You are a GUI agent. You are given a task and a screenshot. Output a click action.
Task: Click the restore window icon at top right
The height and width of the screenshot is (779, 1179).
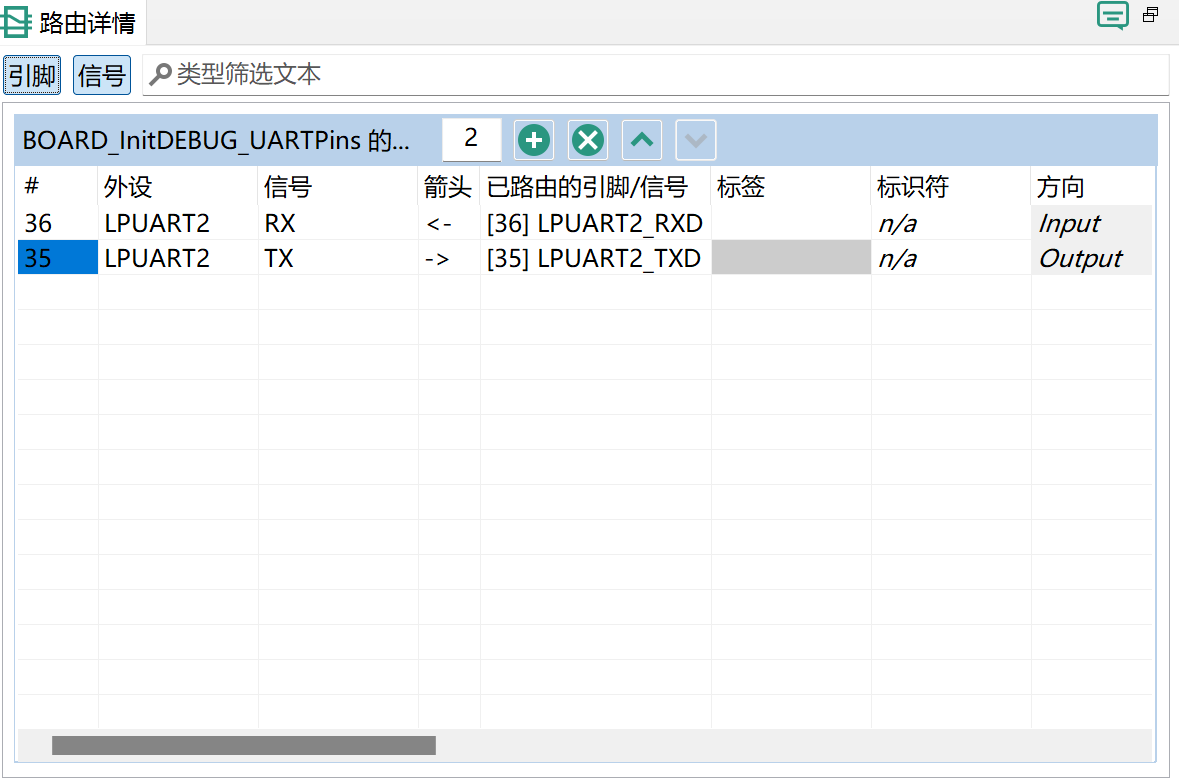click(1151, 15)
